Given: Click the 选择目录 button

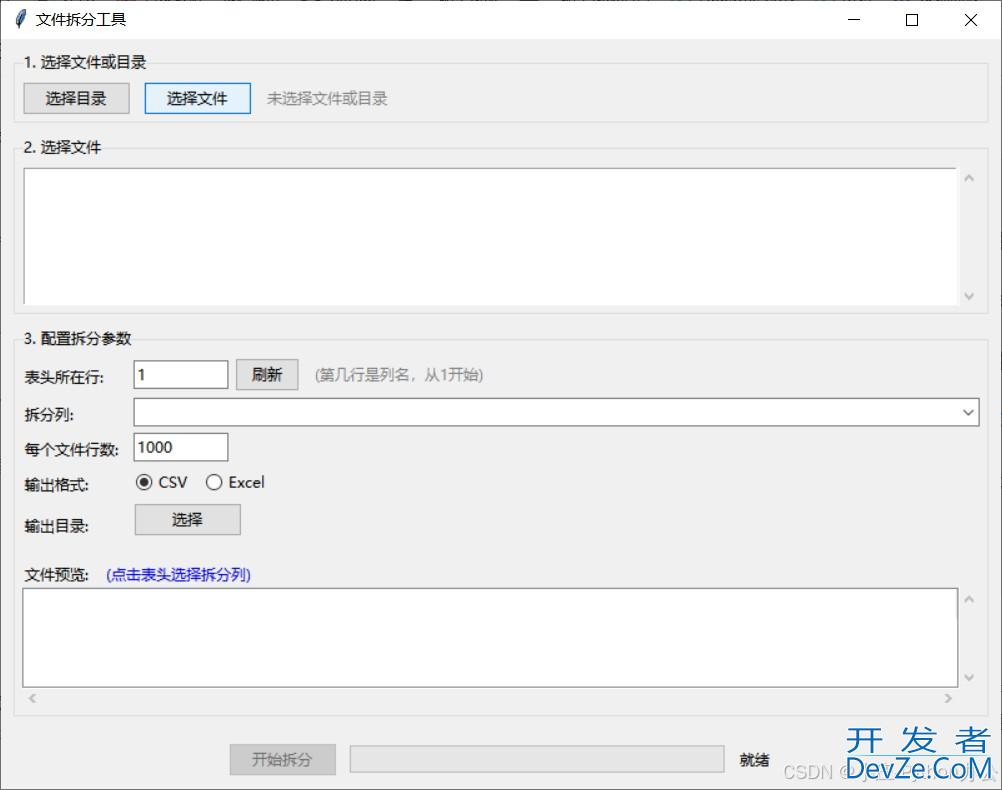Looking at the screenshot, I should [76, 98].
